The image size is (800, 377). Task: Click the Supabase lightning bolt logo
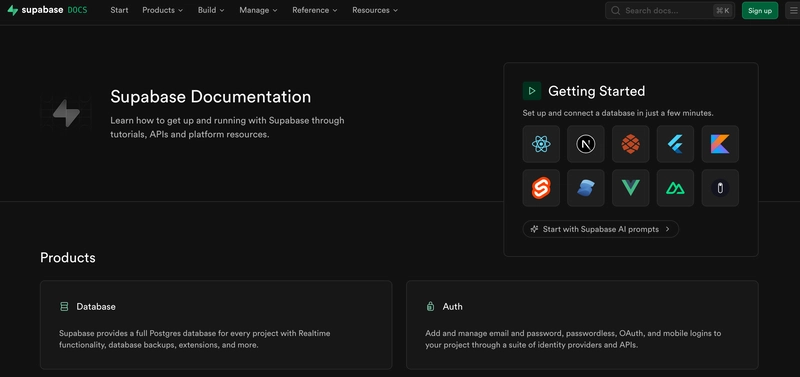[12, 10]
